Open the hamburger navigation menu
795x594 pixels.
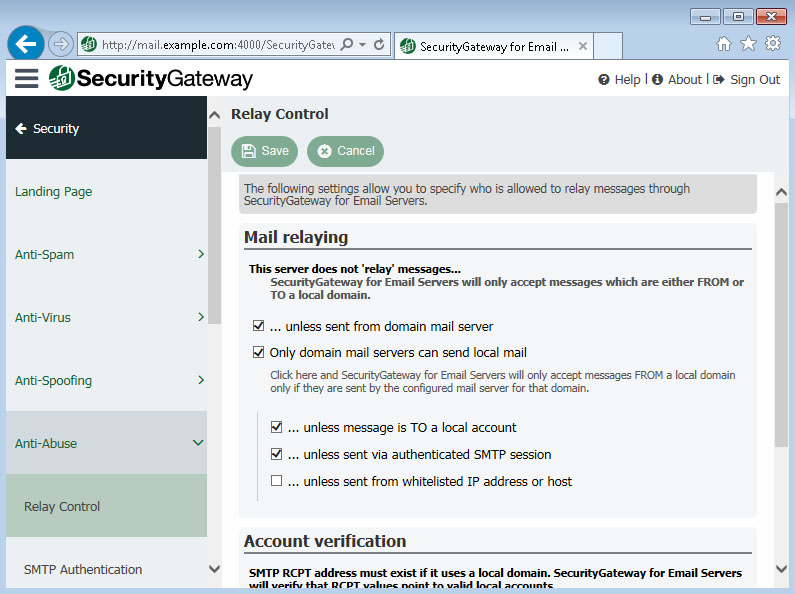(26, 79)
